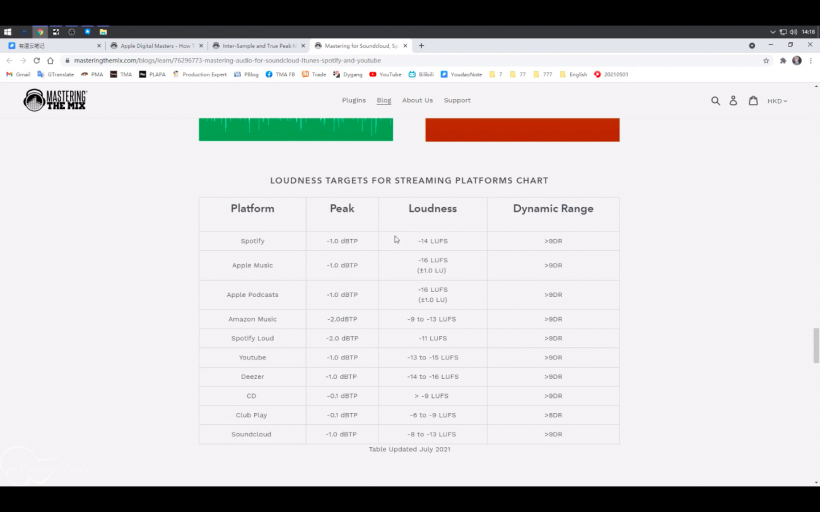This screenshot has width=820, height=512.
Task: Click the -9 to -13 LUFS loudness cell
Action: [433, 319]
